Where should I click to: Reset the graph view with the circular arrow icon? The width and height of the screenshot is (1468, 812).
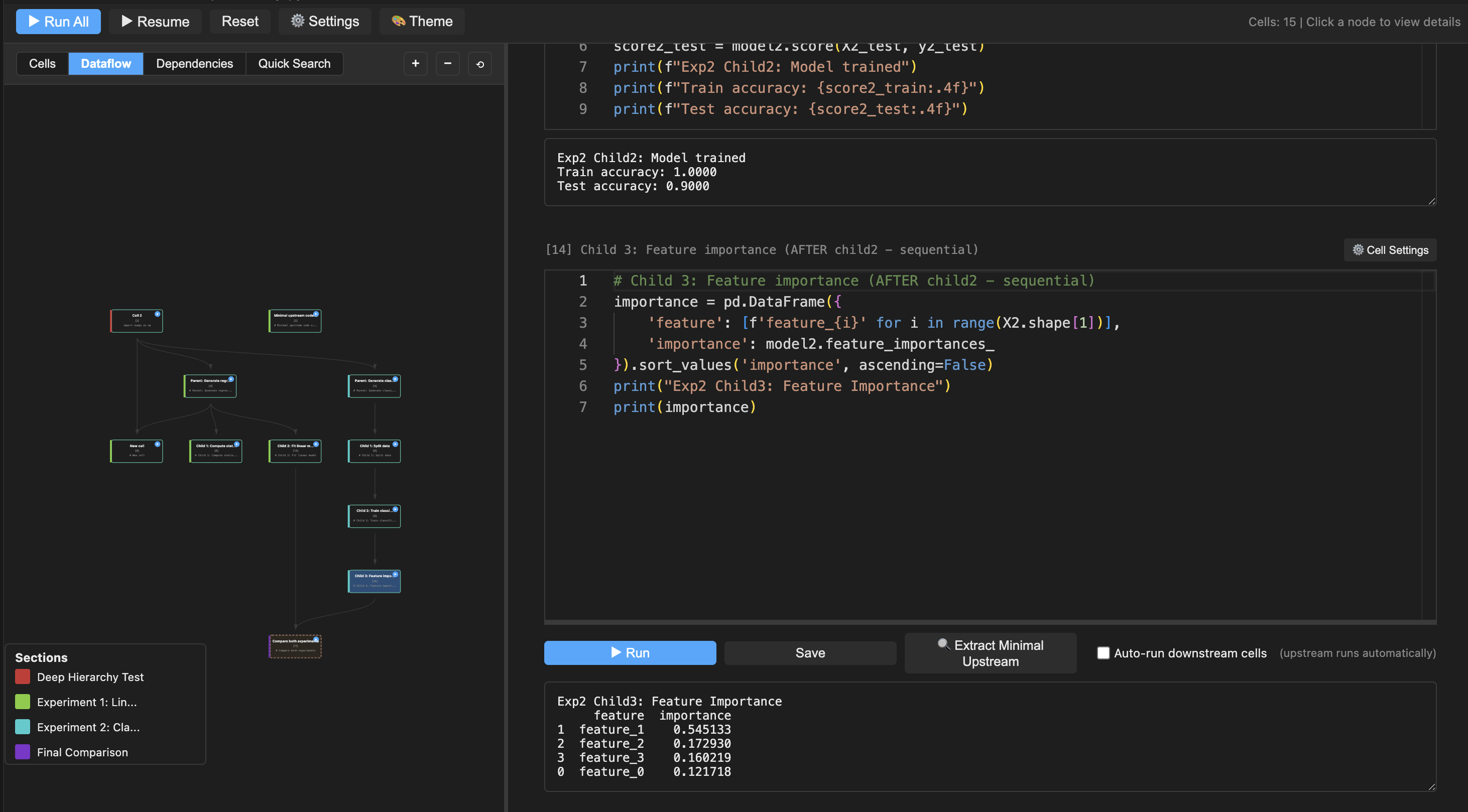pyautogui.click(x=480, y=63)
